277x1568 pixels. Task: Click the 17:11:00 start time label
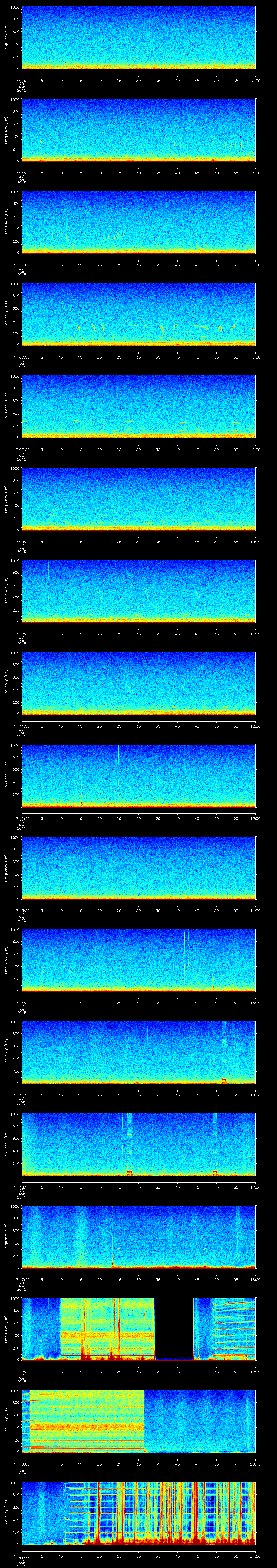click(x=21, y=726)
